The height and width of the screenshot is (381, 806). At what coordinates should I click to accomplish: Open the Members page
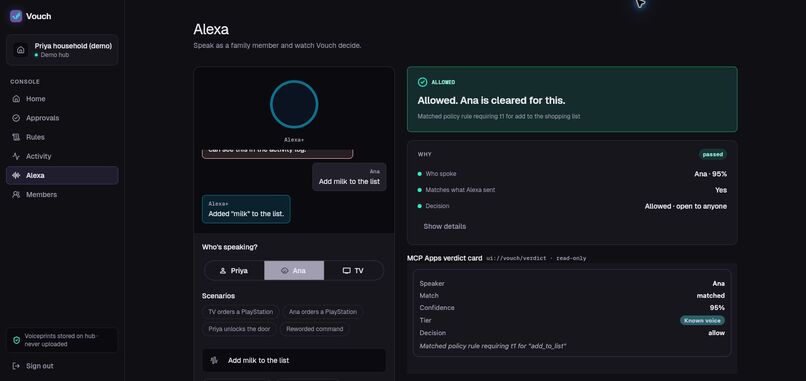(62, 194)
